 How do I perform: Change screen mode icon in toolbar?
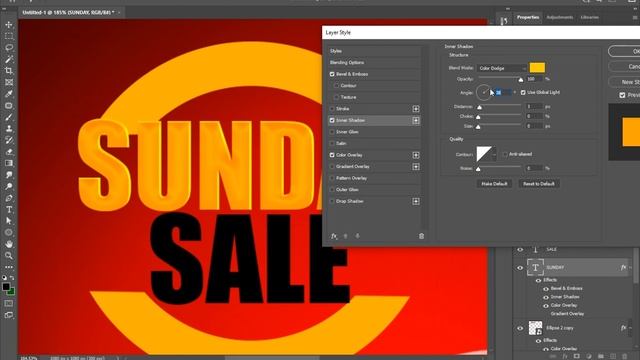(x=9, y=315)
